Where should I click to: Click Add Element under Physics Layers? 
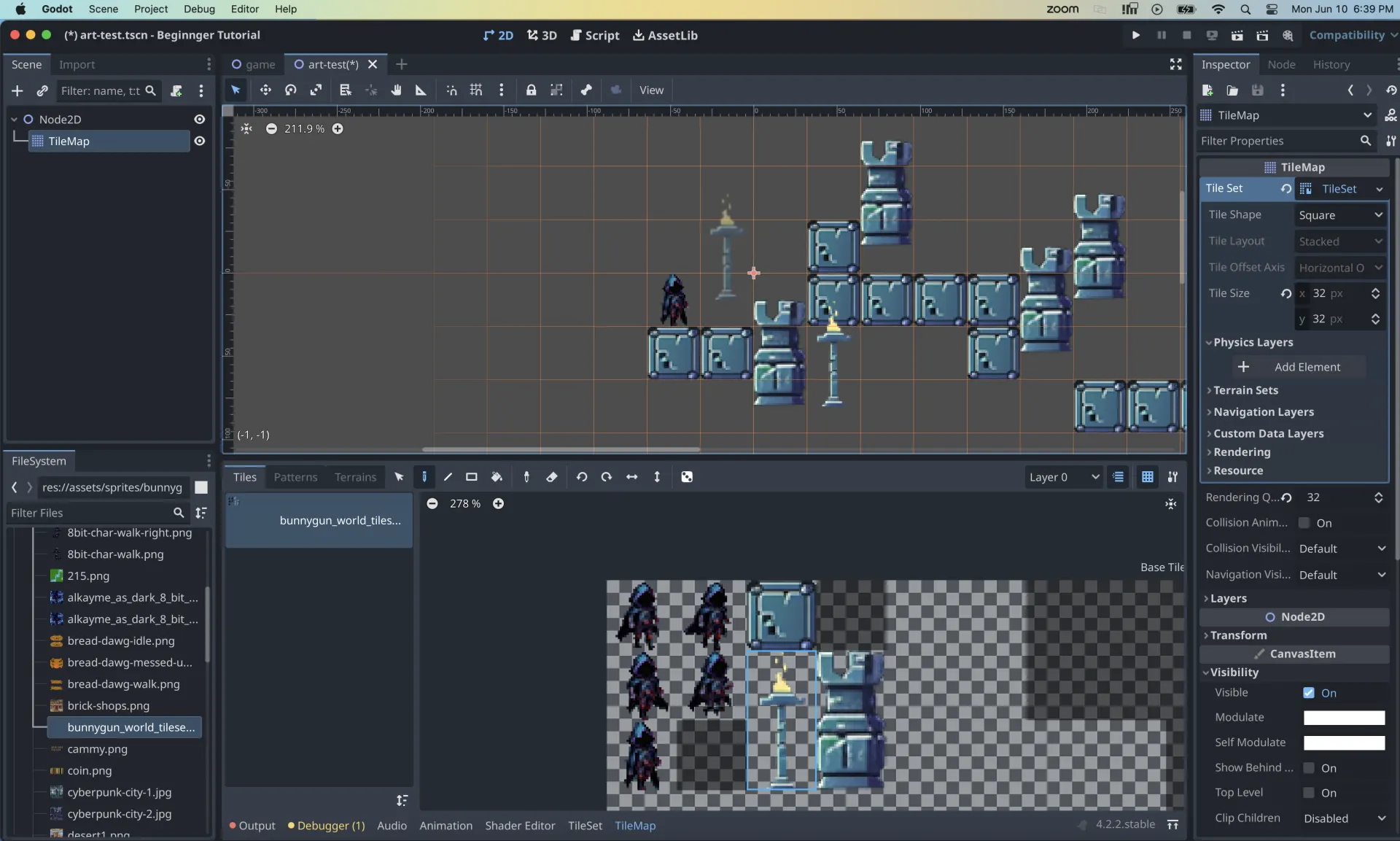(1299, 367)
